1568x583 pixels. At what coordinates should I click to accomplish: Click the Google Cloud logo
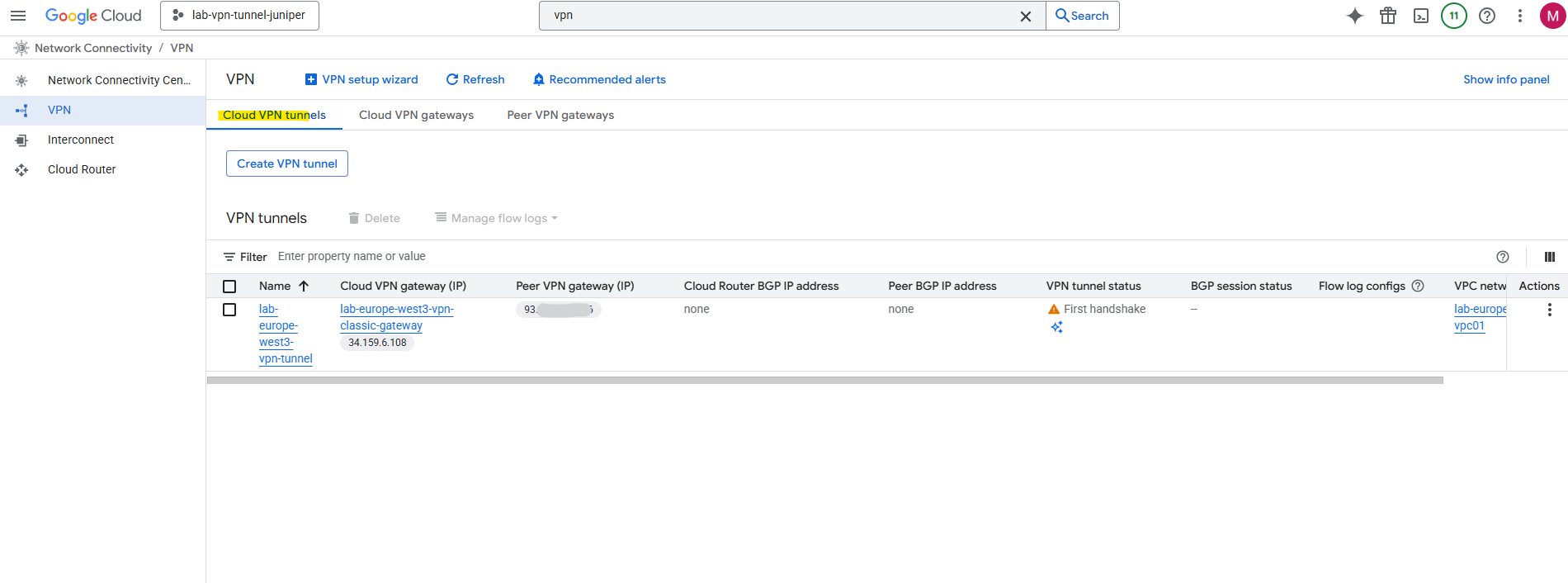pyautogui.click(x=93, y=16)
